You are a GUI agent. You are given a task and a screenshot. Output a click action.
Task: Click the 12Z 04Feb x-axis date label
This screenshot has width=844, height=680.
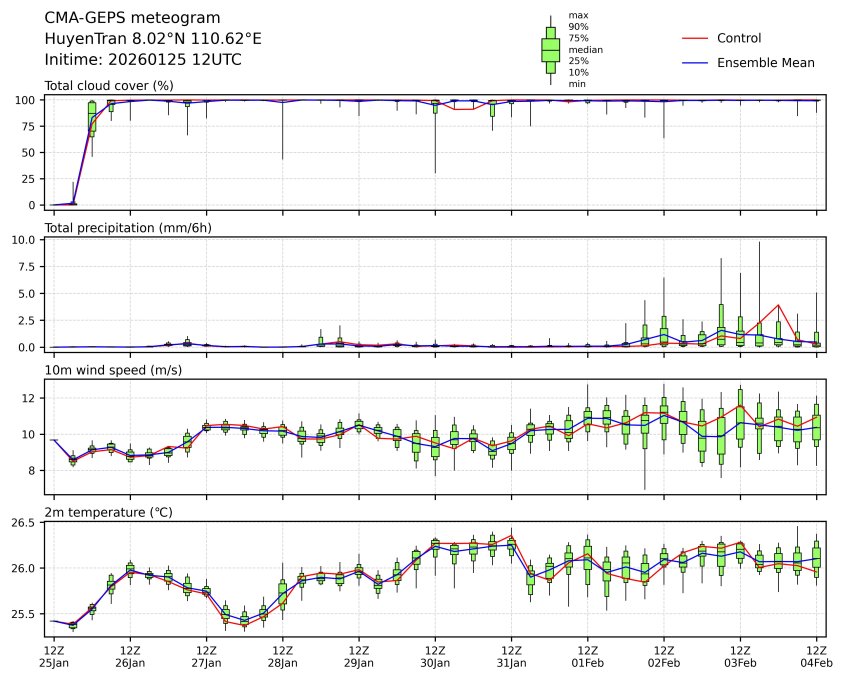click(x=817, y=656)
